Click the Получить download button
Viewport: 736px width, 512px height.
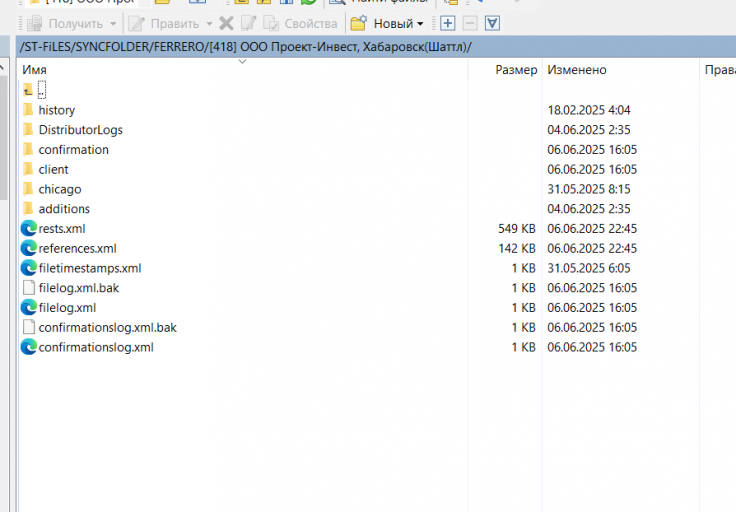tap(65, 23)
